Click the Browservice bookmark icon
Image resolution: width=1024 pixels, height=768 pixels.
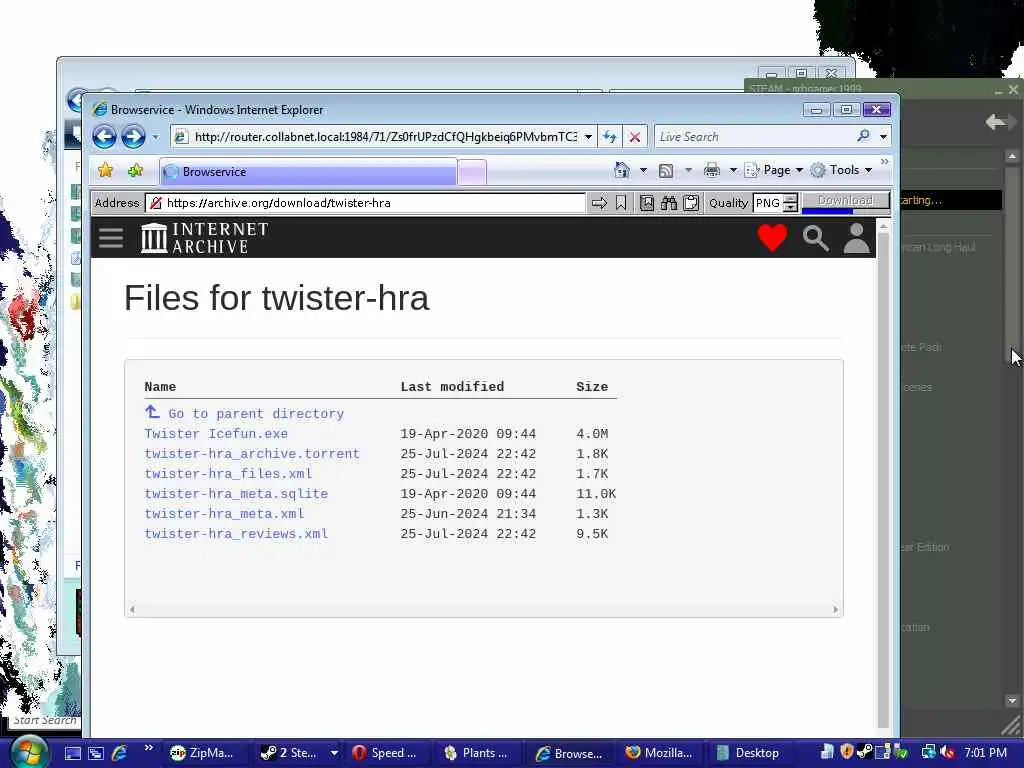620,203
